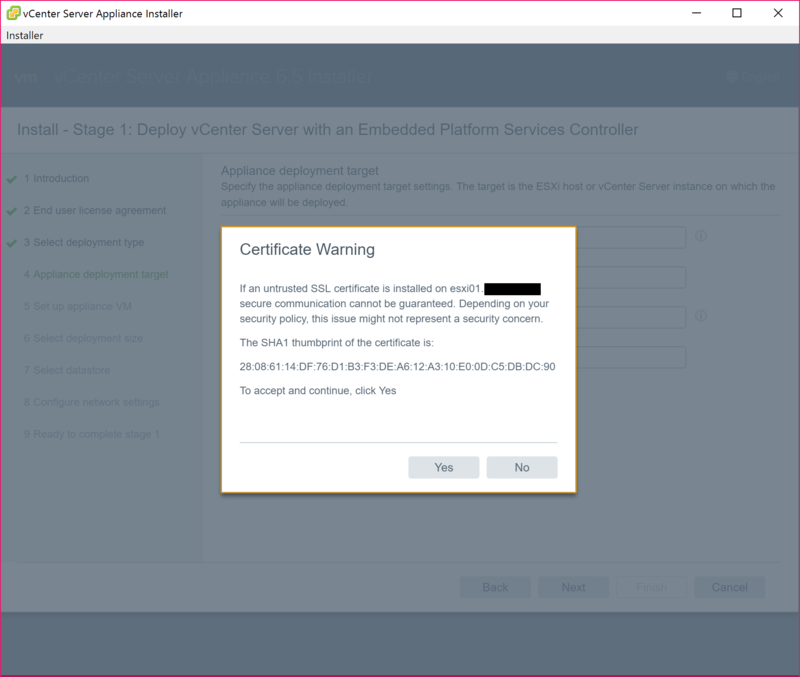This screenshot has width=800, height=677.
Task: Click the Cancel button in wizard footer
Action: click(730, 587)
